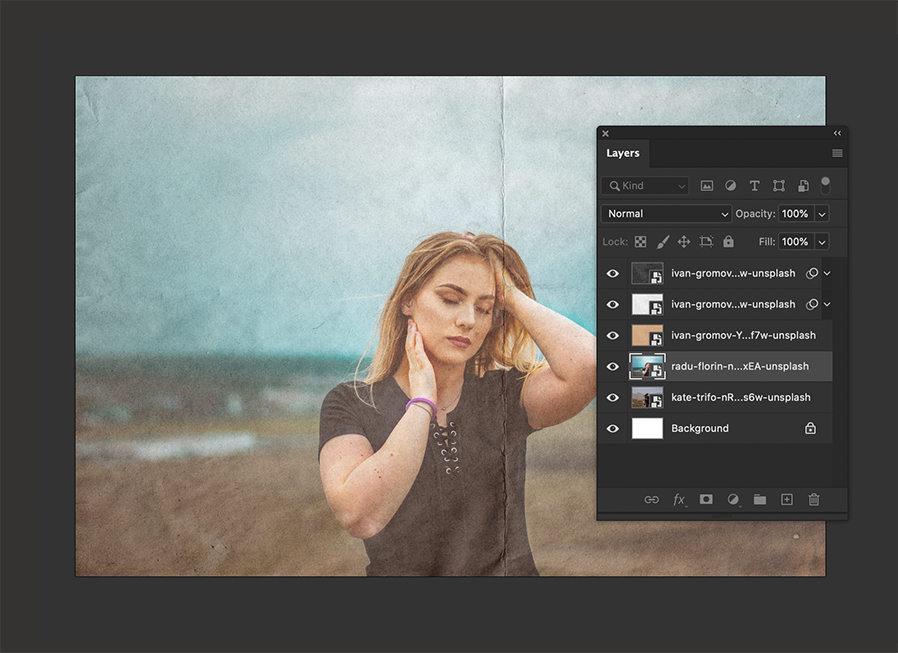Viewport: 898px width, 653px height.
Task: Create a new layer group folder
Action: click(759, 499)
